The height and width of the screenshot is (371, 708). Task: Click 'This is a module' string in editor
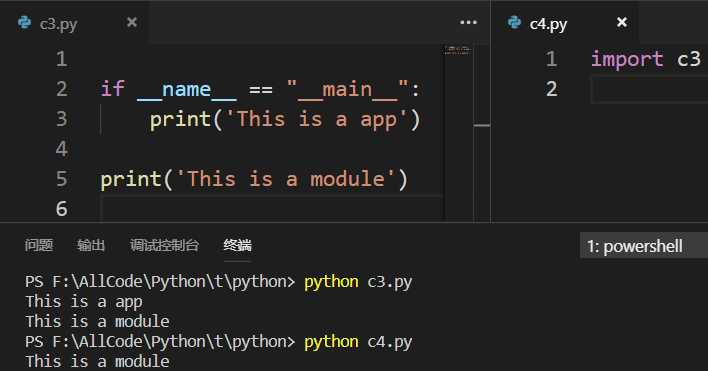pos(285,179)
